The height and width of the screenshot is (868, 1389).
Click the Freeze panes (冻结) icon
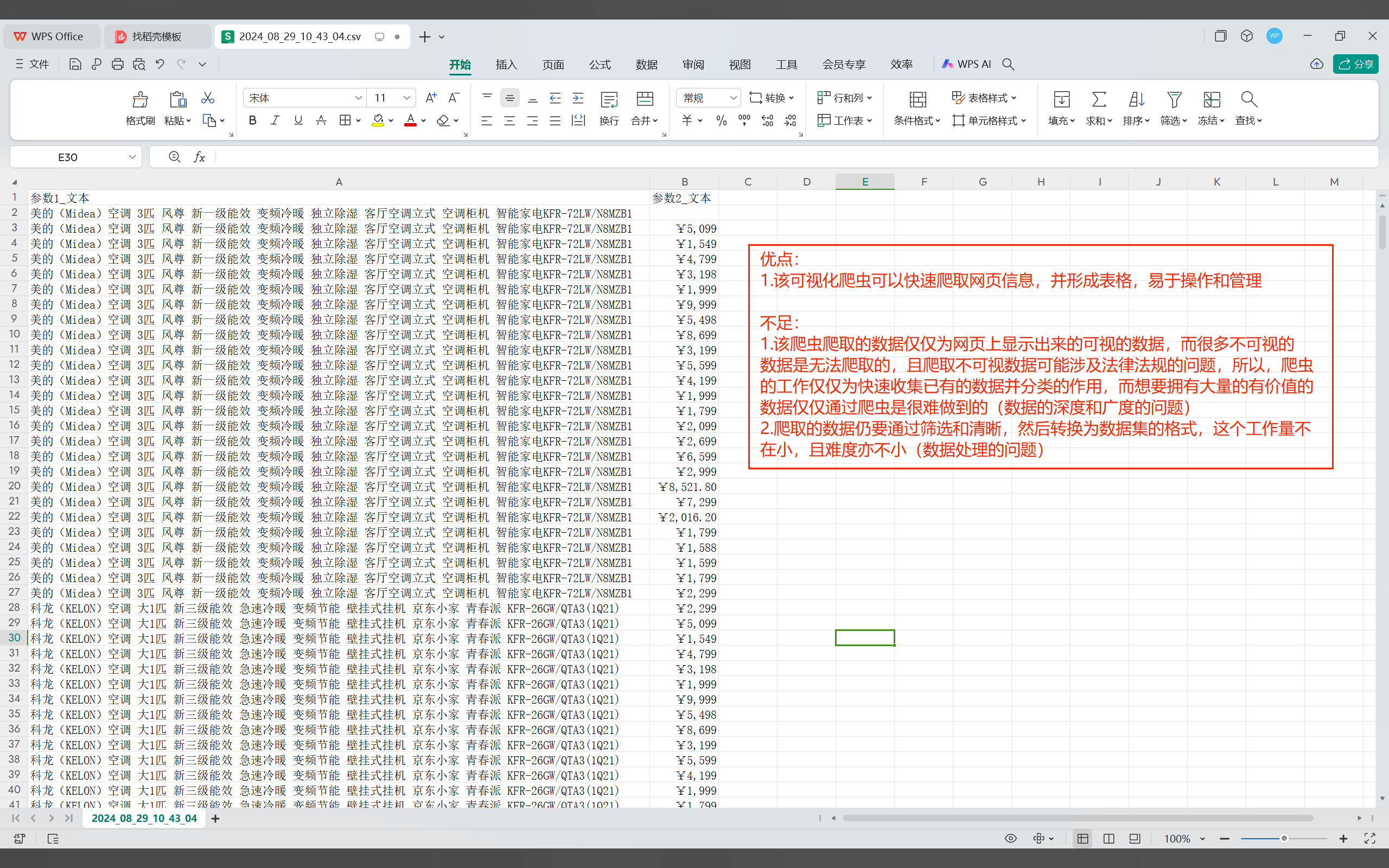pyautogui.click(x=1212, y=100)
